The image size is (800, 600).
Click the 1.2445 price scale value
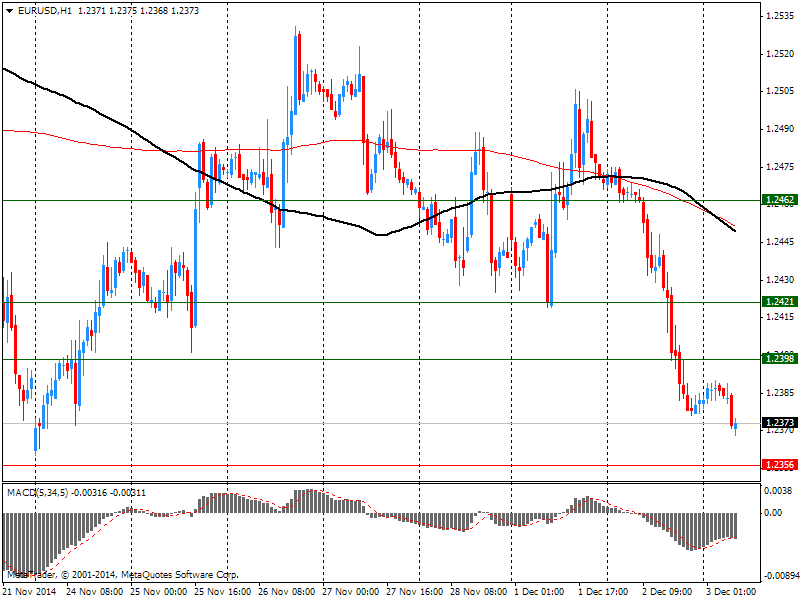pyautogui.click(x=780, y=242)
